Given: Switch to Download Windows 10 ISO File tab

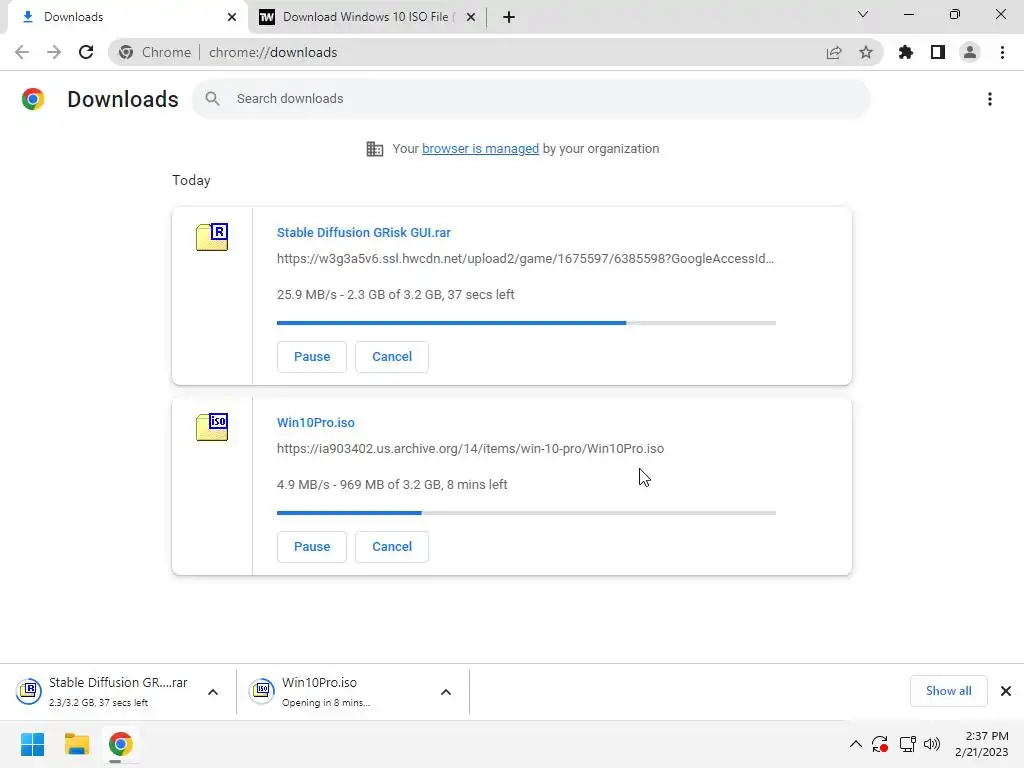Looking at the screenshot, I should pos(368,17).
